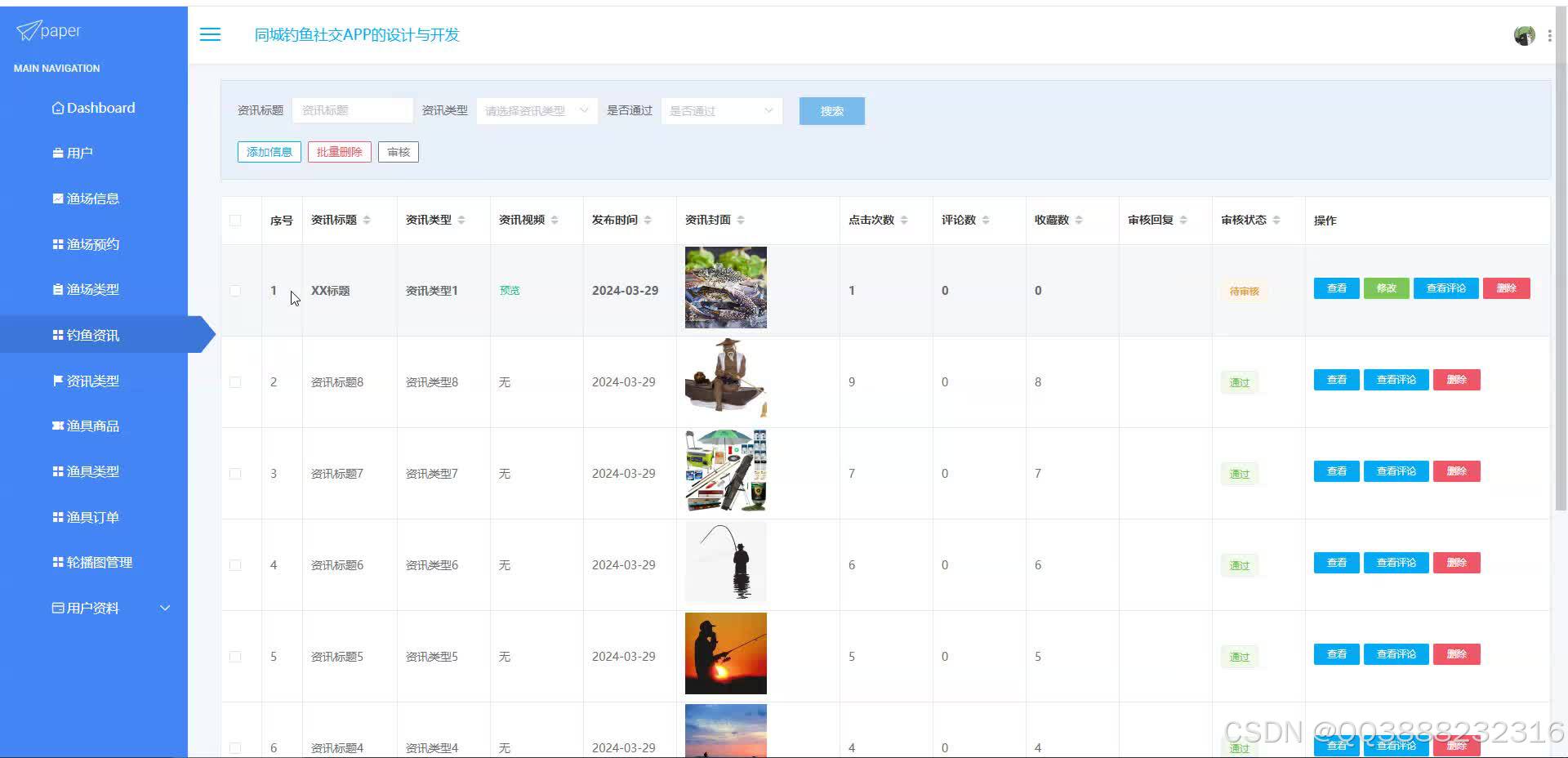Check the row for 资讯标题8
The height and width of the screenshot is (758, 1568).
[235, 382]
